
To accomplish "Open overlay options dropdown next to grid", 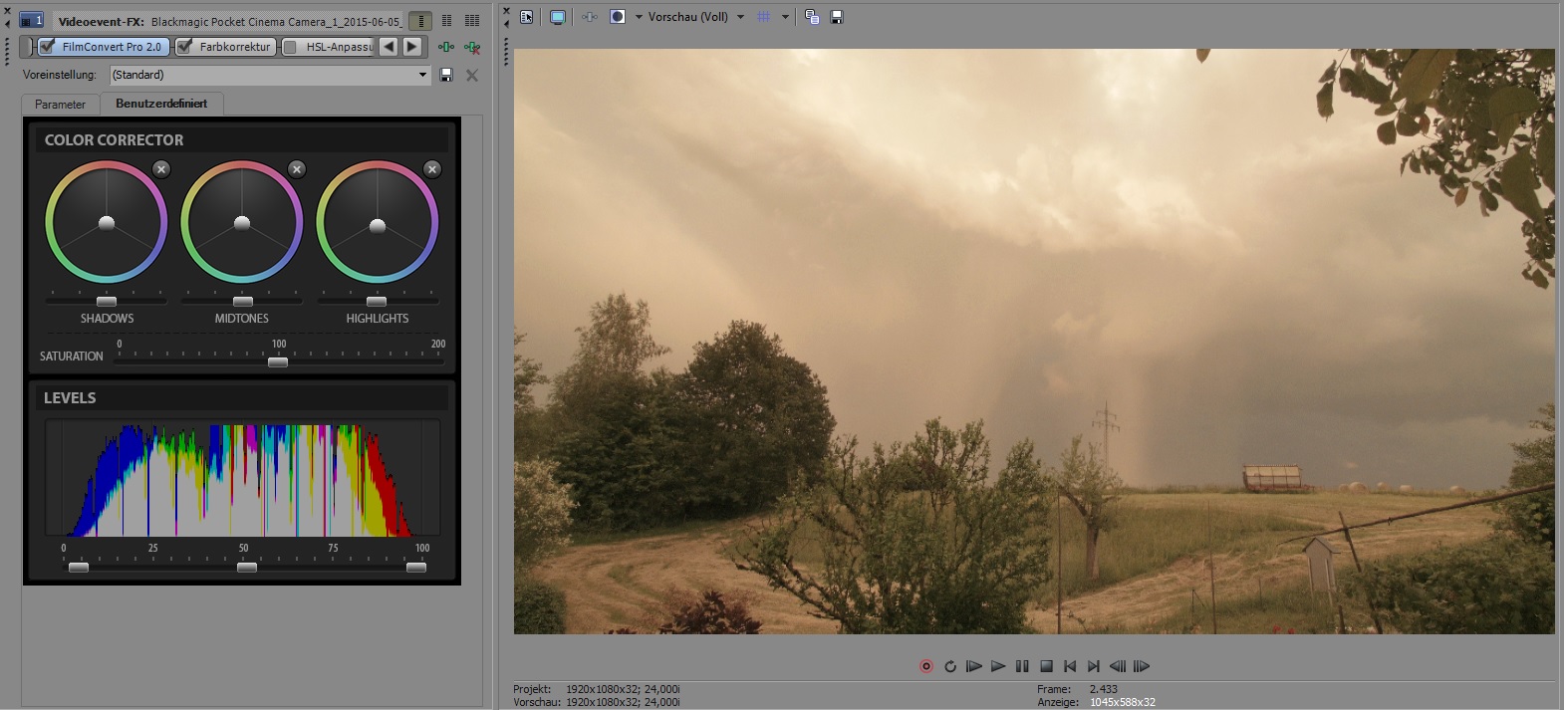I will 785,17.
